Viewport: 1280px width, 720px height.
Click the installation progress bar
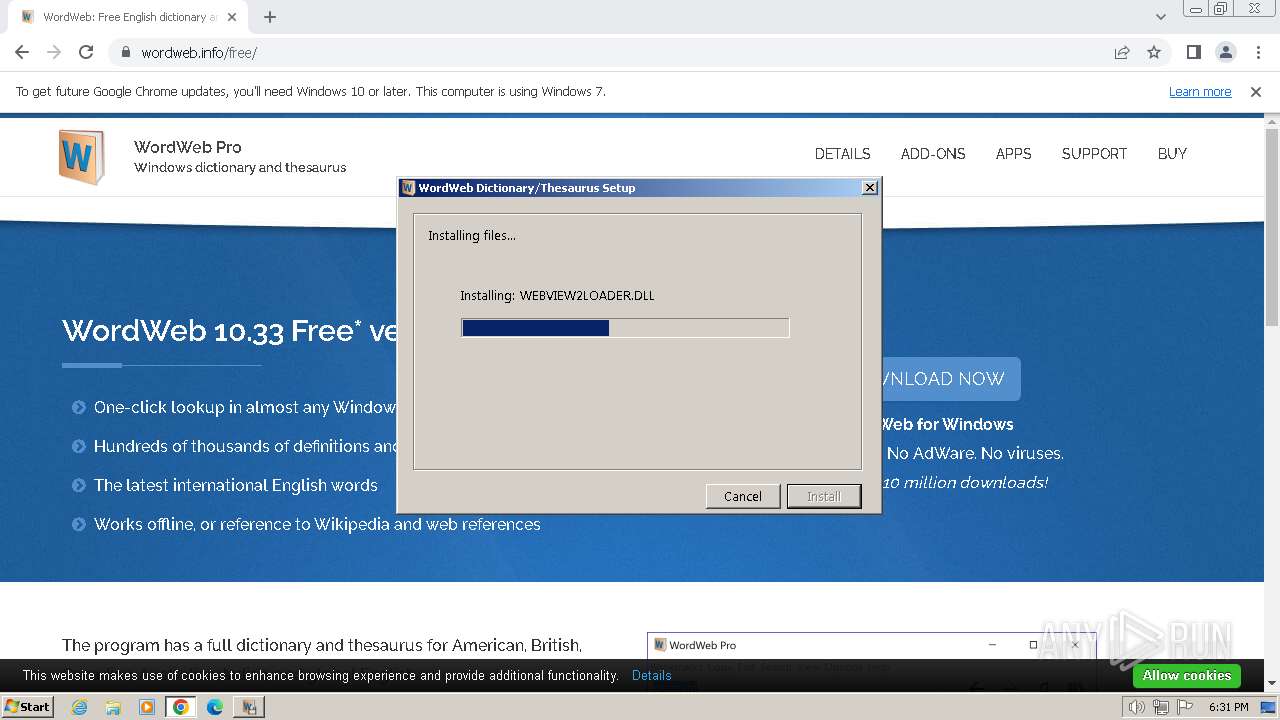point(625,328)
